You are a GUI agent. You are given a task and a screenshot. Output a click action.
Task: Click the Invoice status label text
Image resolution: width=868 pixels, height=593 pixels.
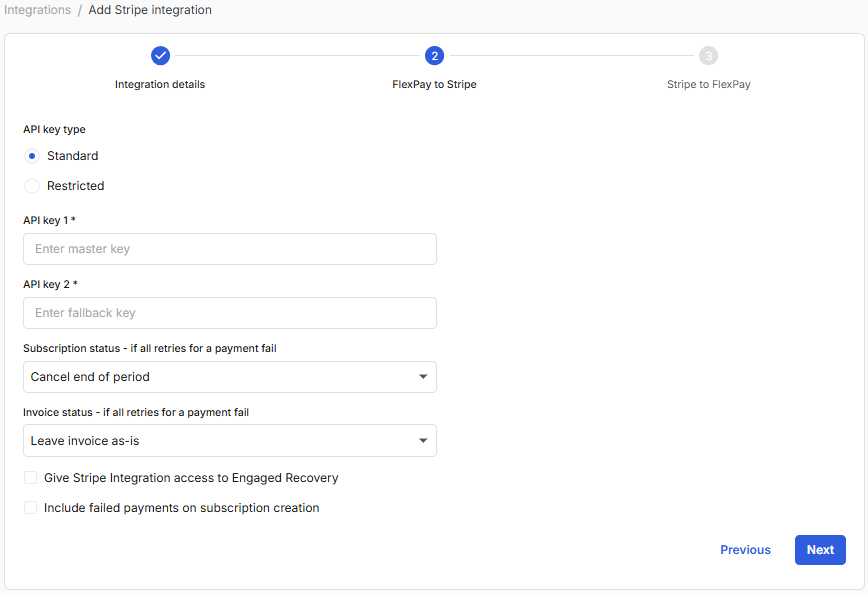point(136,412)
